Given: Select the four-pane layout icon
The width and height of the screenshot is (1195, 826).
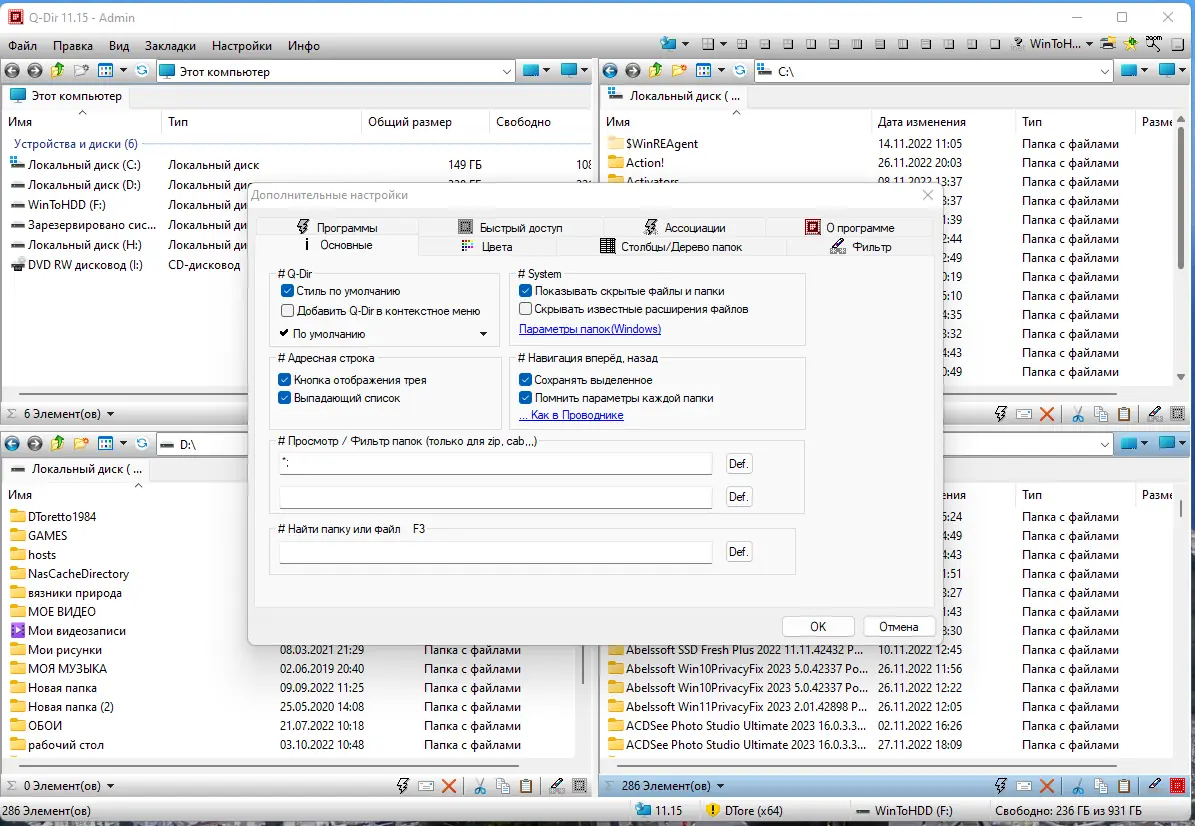Looking at the screenshot, I should click(742, 44).
